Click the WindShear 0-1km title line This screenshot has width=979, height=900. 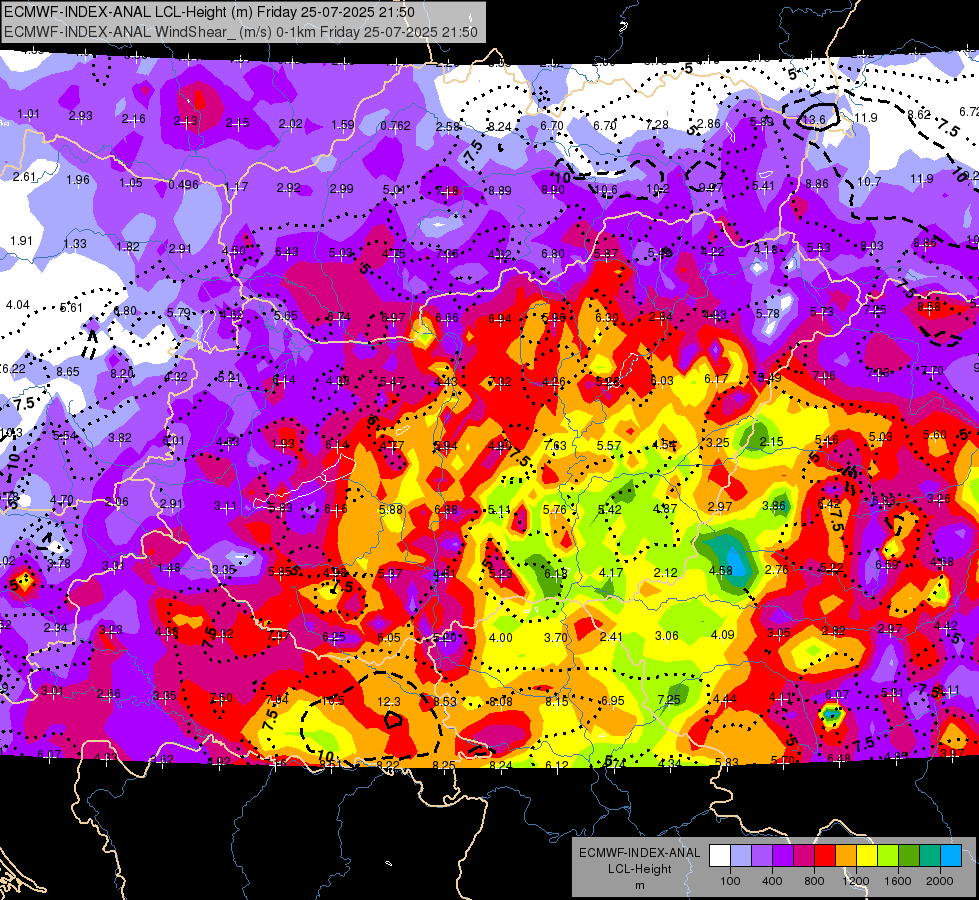click(x=241, y=32)
